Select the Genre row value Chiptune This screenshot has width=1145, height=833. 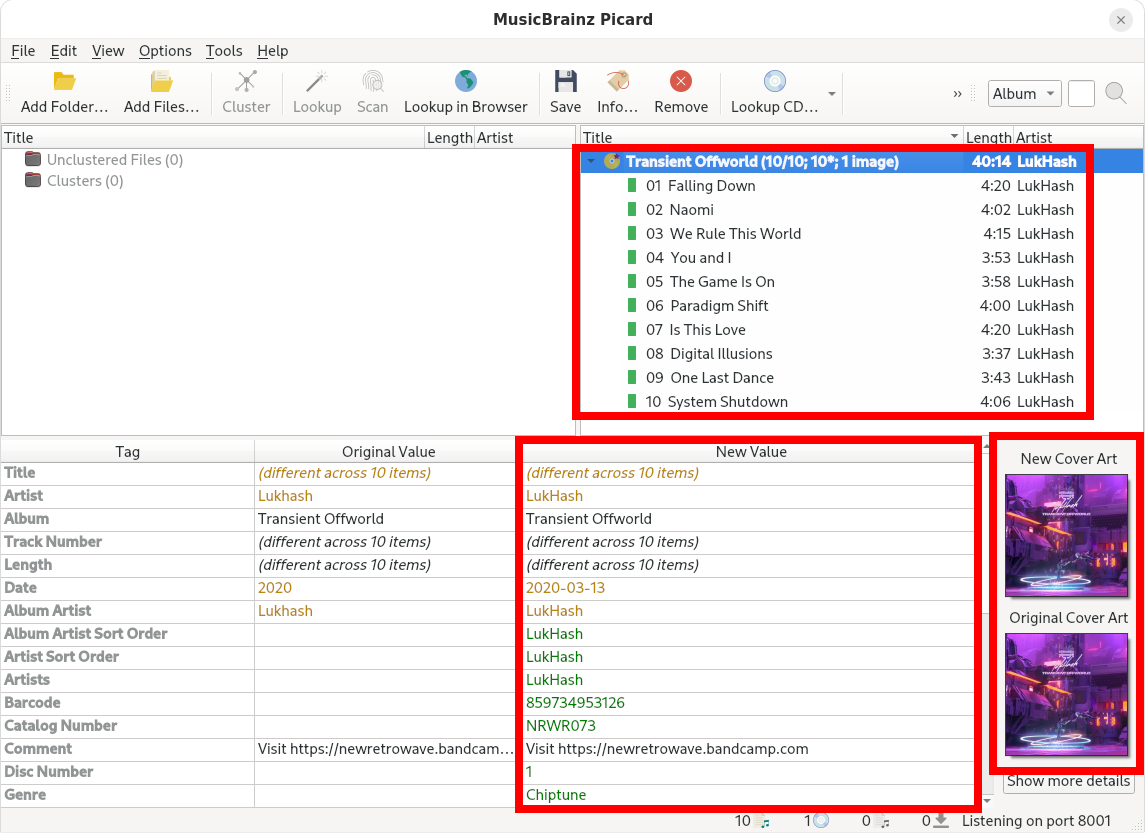556,795
